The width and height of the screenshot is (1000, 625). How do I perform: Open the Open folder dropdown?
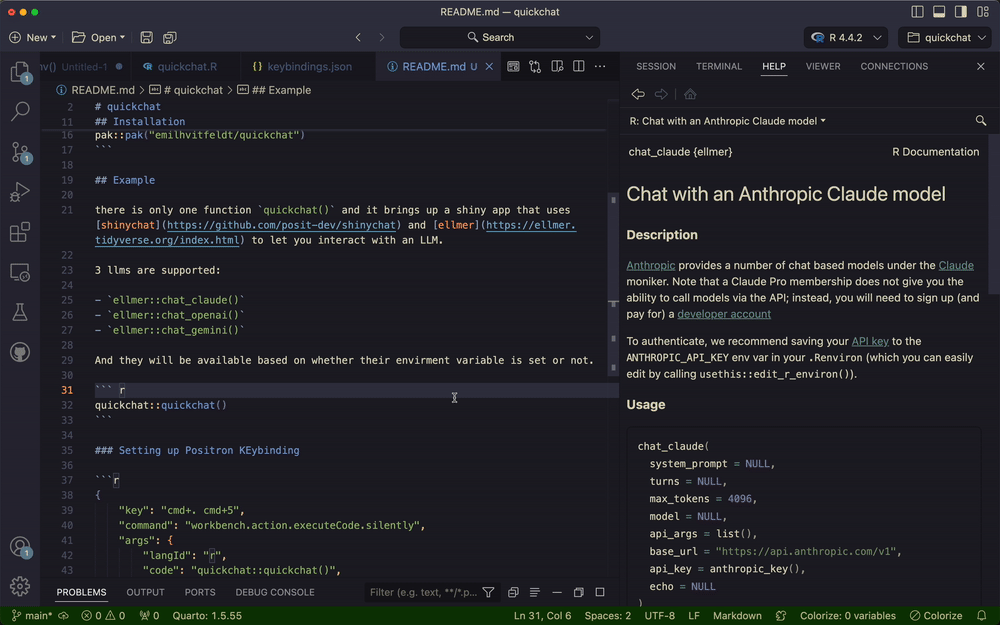[98, 38]
